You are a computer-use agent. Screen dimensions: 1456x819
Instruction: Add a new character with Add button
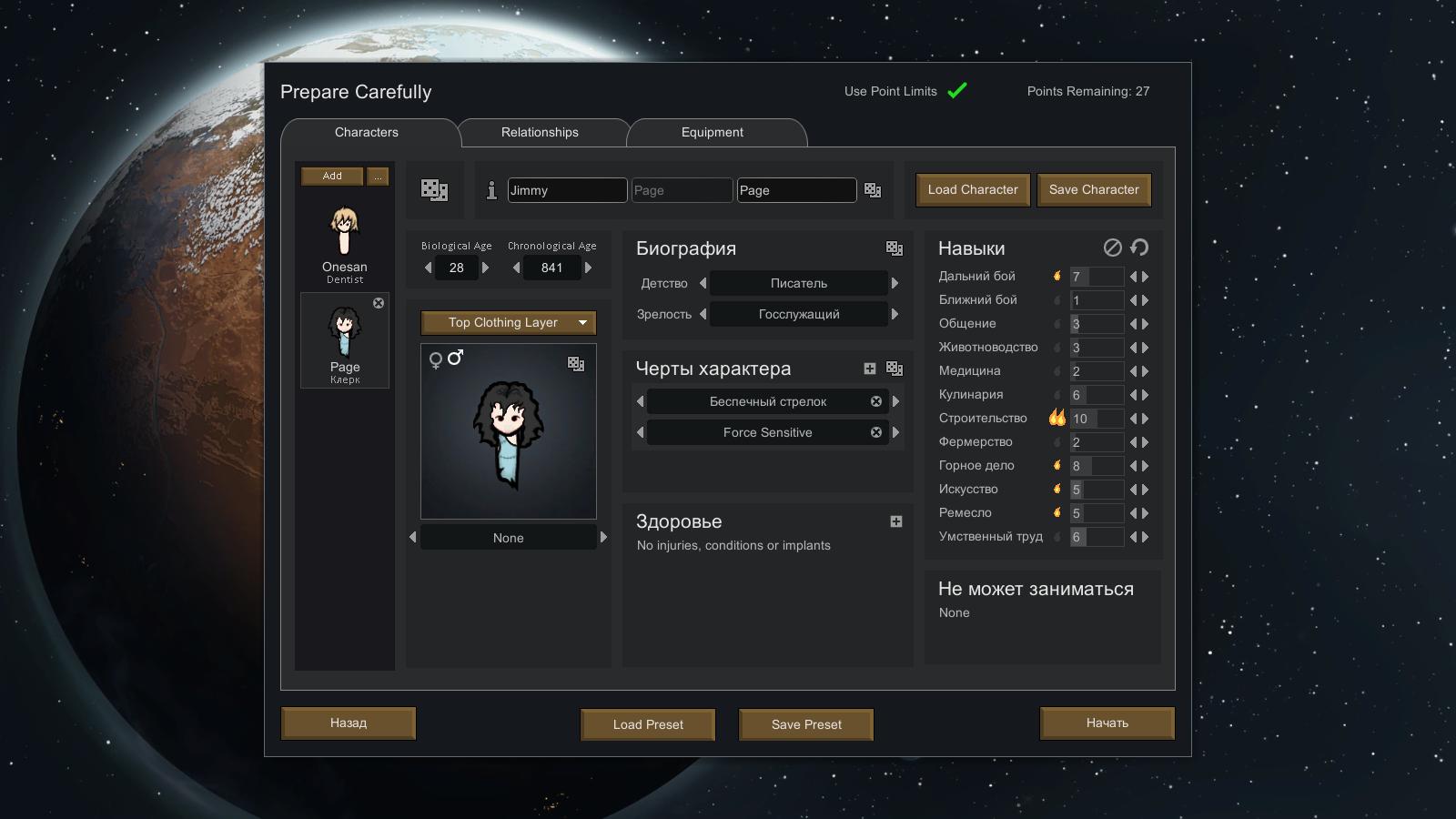332,176
